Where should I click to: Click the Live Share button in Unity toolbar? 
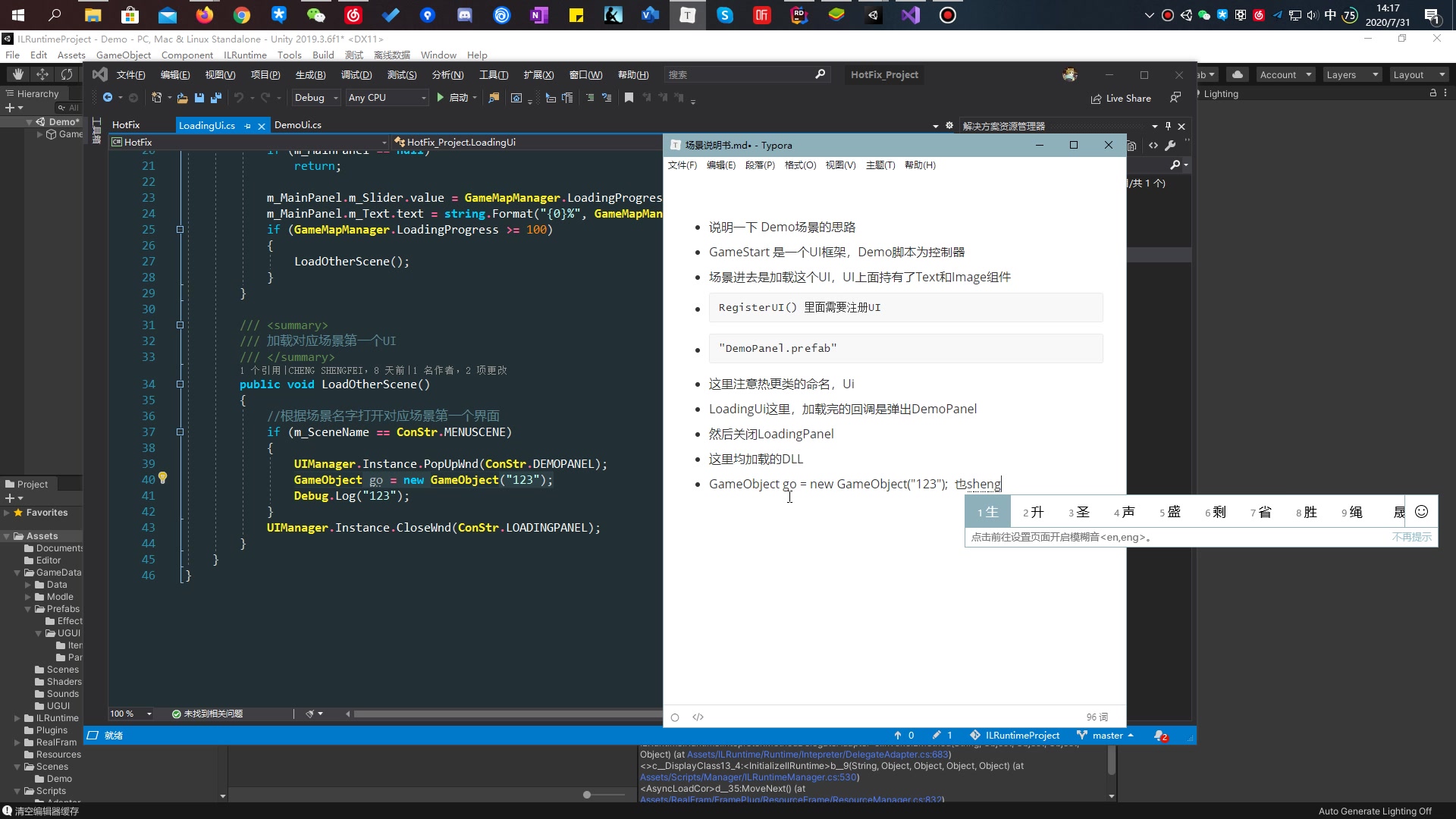coord(1121,98)
